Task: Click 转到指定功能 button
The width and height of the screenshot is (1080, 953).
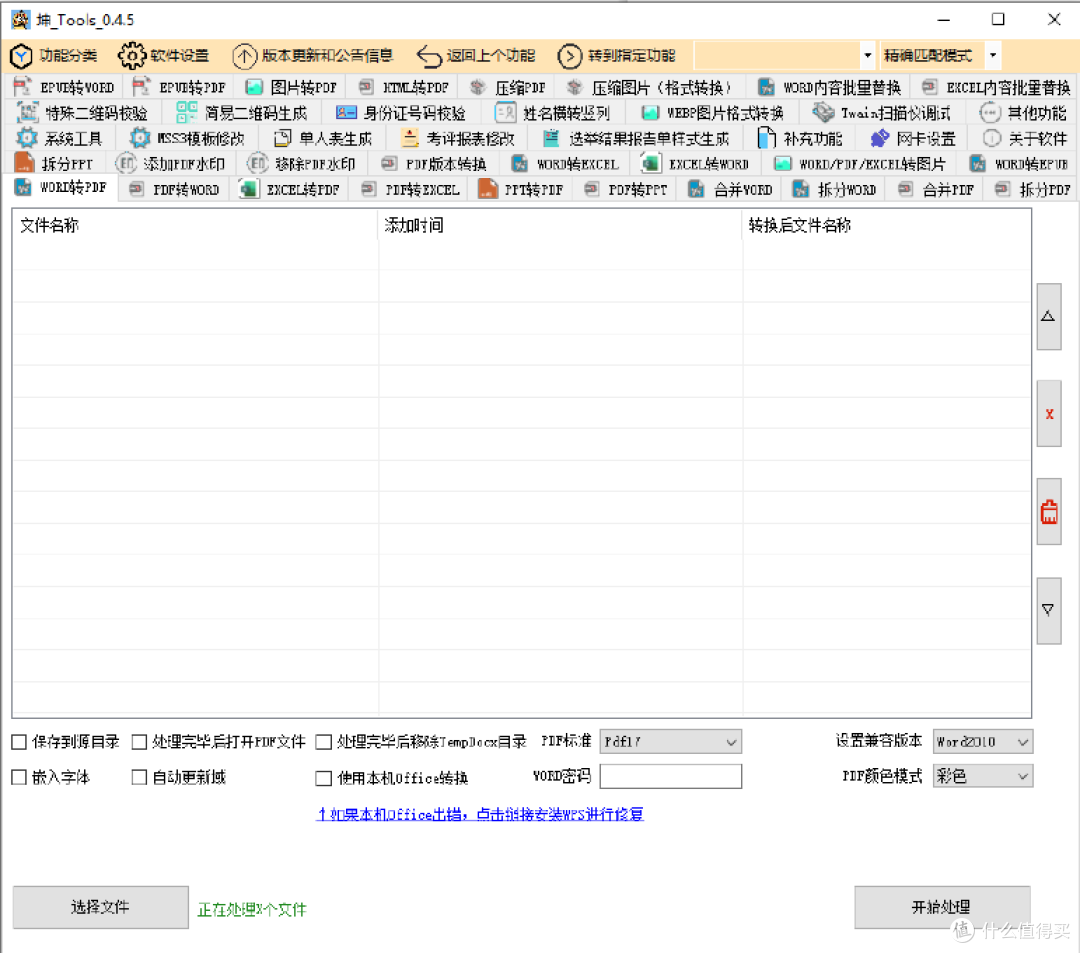Action: 616,56
